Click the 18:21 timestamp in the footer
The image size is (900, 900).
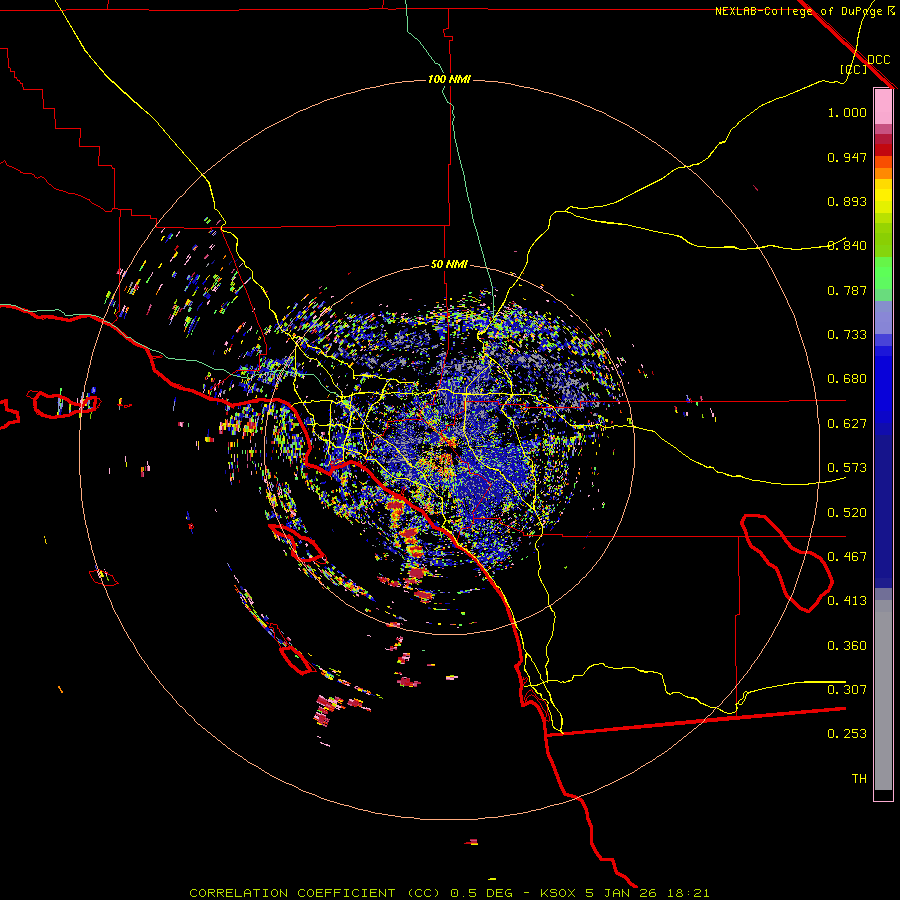[689, 893]
